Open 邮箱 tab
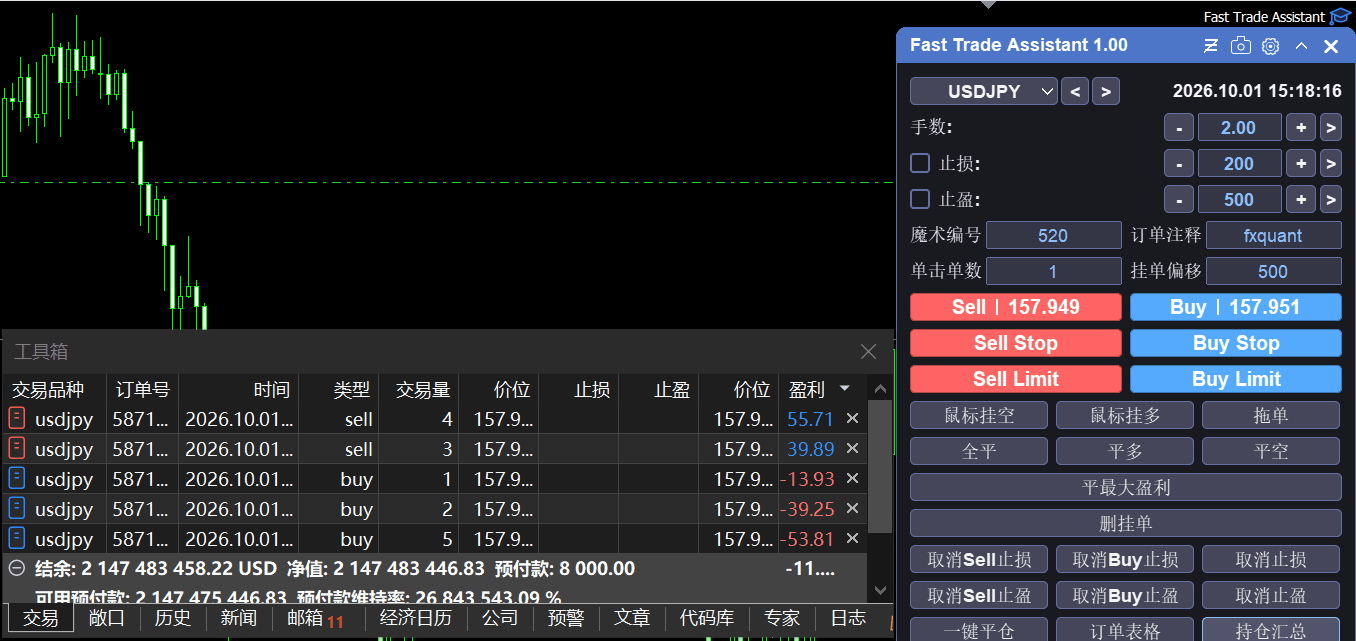Screen dimensions: 1356x641 [x=314, y=619]
